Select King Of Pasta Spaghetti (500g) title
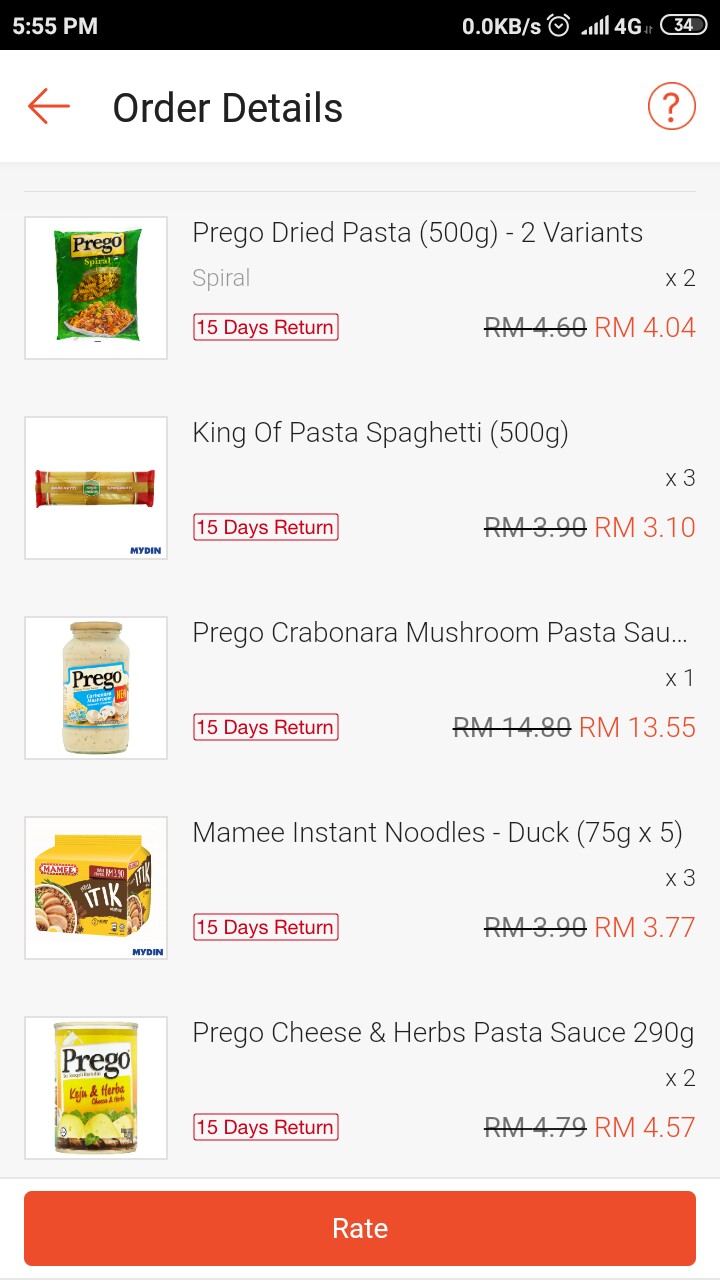 (x=380, y=433)
